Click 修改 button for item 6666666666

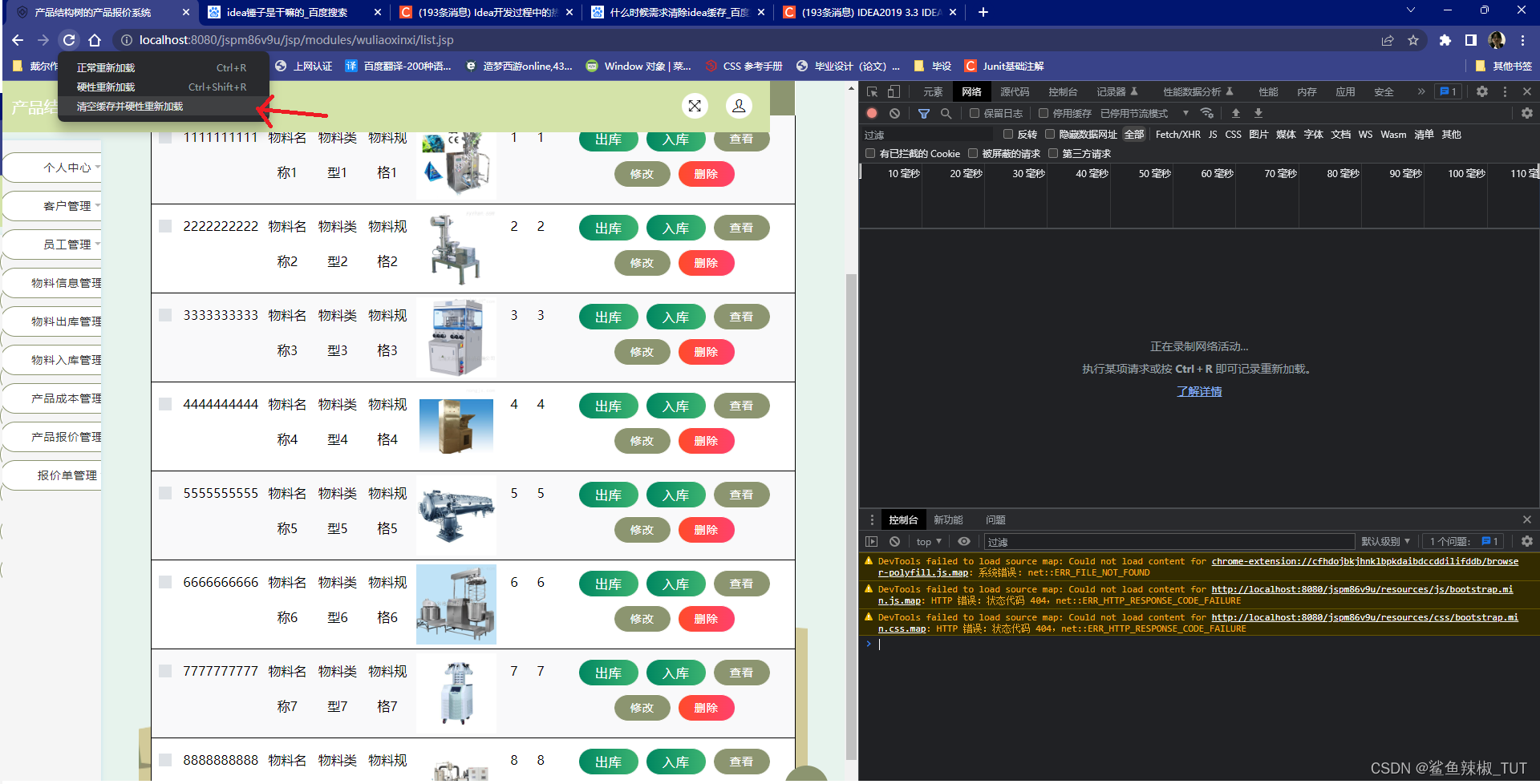(642, 619)
